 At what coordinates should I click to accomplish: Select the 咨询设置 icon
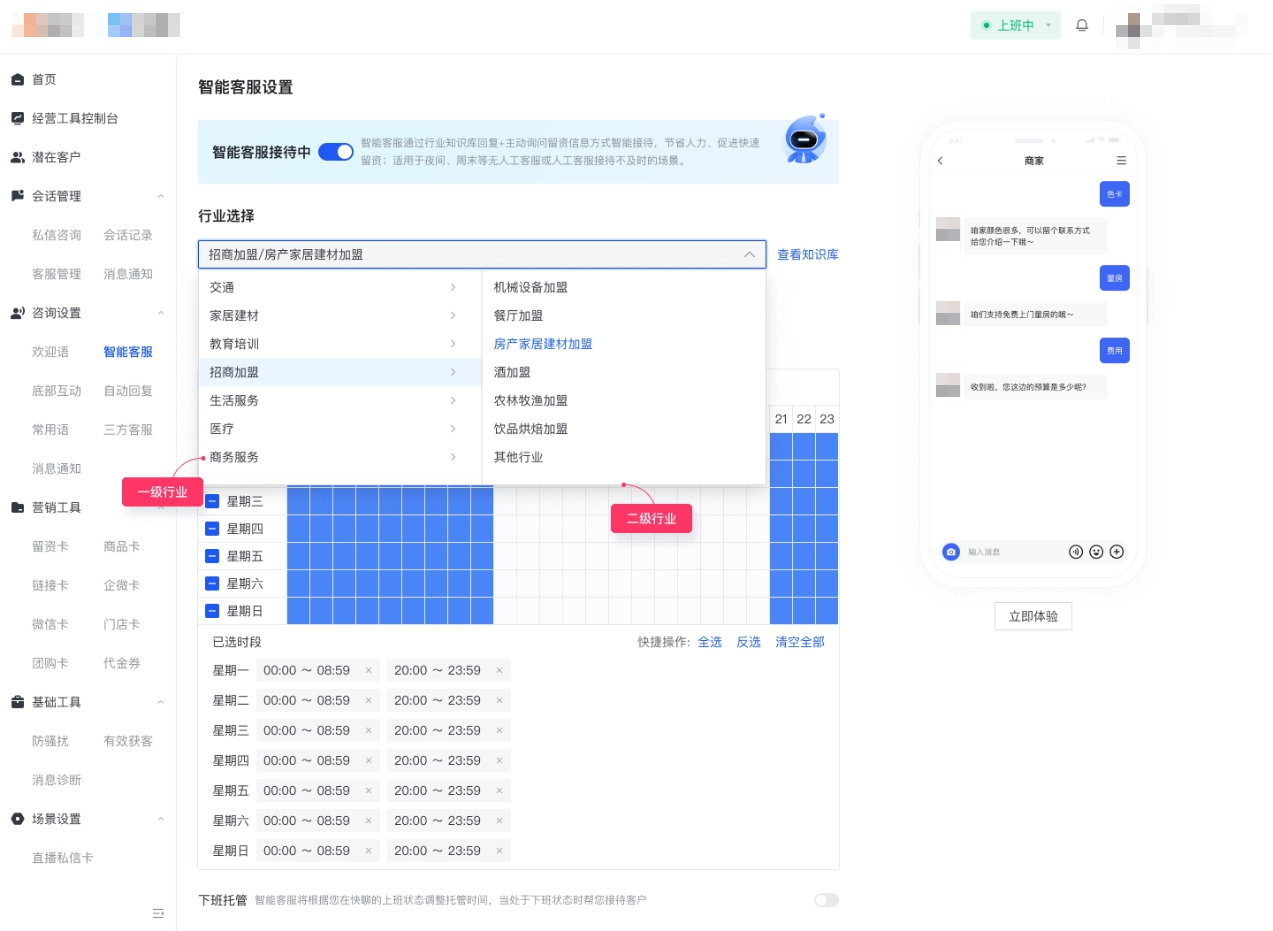pyautogui.click(x=17, y=313)
